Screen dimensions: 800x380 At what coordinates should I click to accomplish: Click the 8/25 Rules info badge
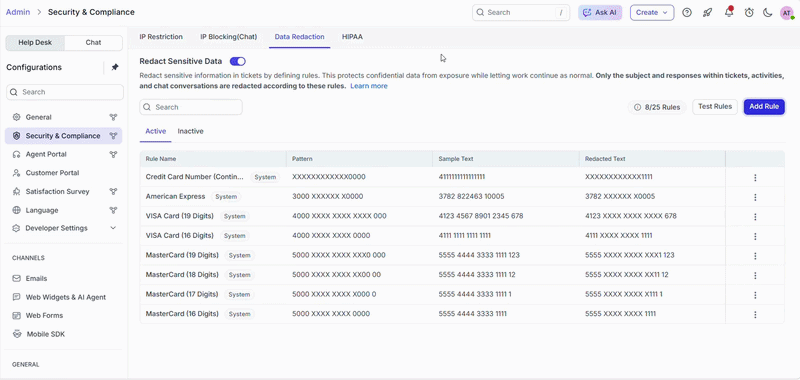click(657, 108)
